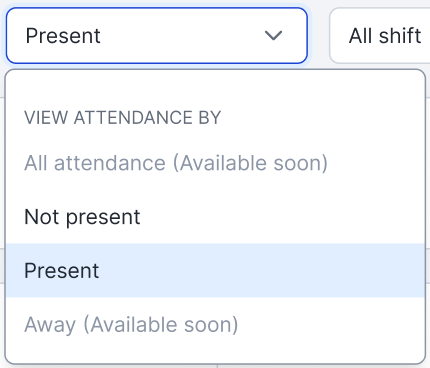Keep attendance filter on Present
430x368 pixels.
pyautogui.click(x=215, y=270)
